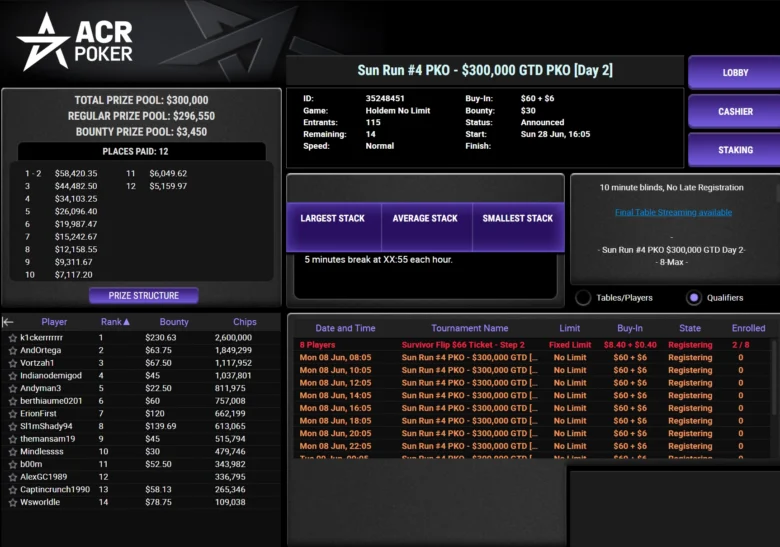Sort qualifiers by State column header

click(x=690, y=328)
